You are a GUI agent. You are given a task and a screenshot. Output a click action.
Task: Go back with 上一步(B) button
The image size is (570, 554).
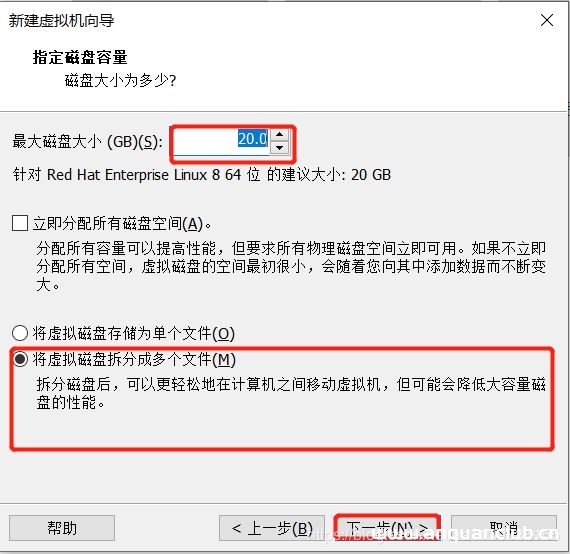pos(272,527)
